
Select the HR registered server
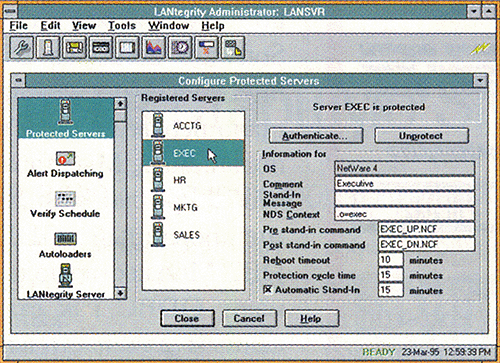(193, 180)
